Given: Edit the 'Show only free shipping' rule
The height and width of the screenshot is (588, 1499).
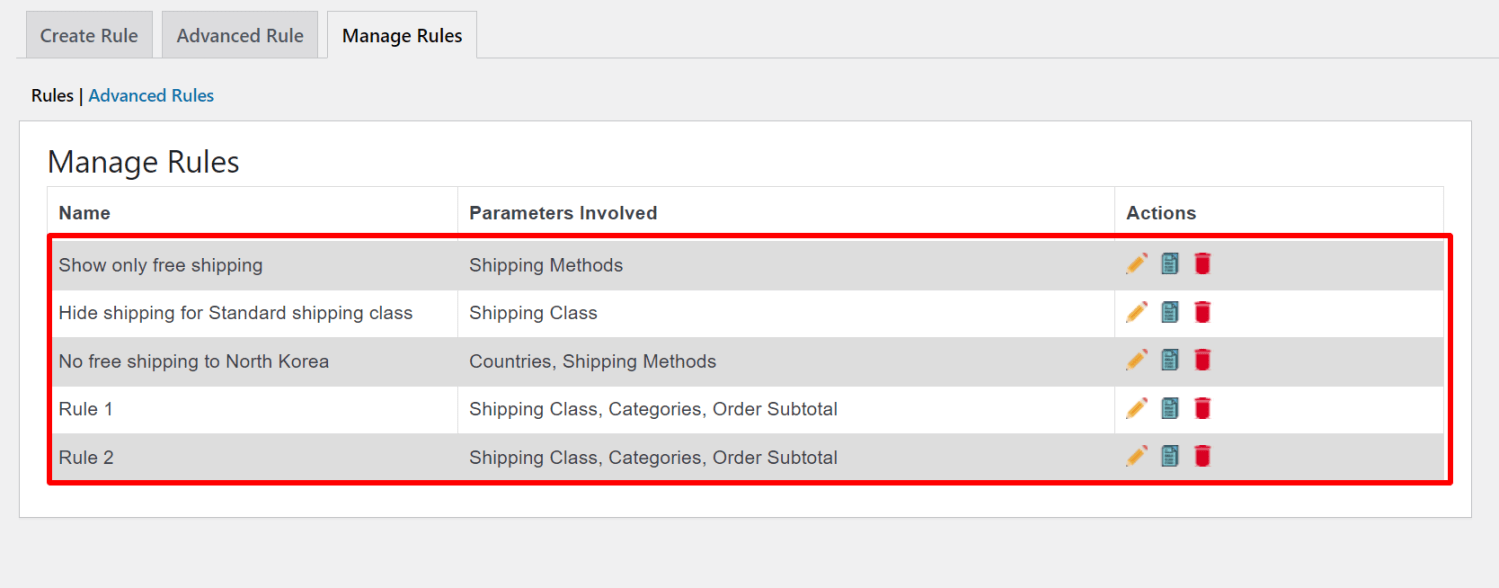Looking at the screenshot, I should point(1136,263).
